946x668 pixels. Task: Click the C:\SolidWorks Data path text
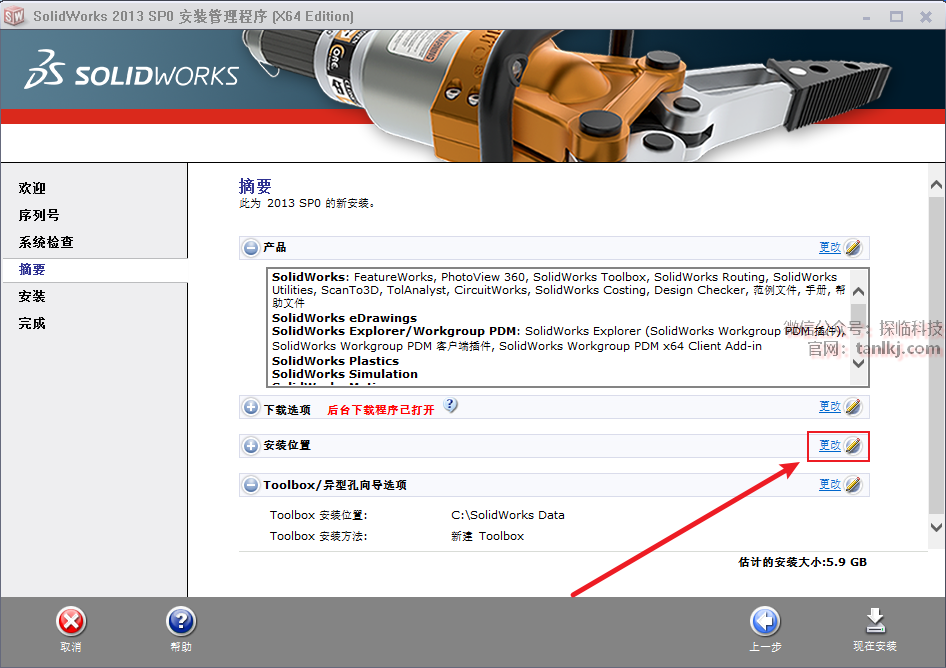click(x=508, y=515)
